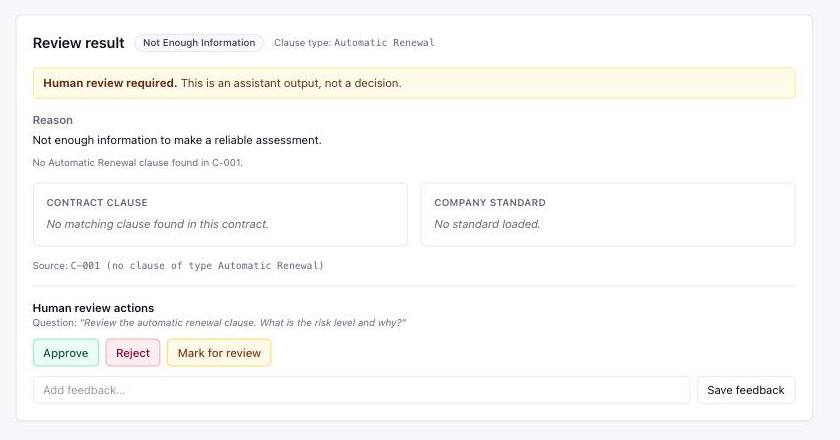This screenshot has height=440, width=840.
Task: Focus the Add feedback input field
Action: point(361,390)
